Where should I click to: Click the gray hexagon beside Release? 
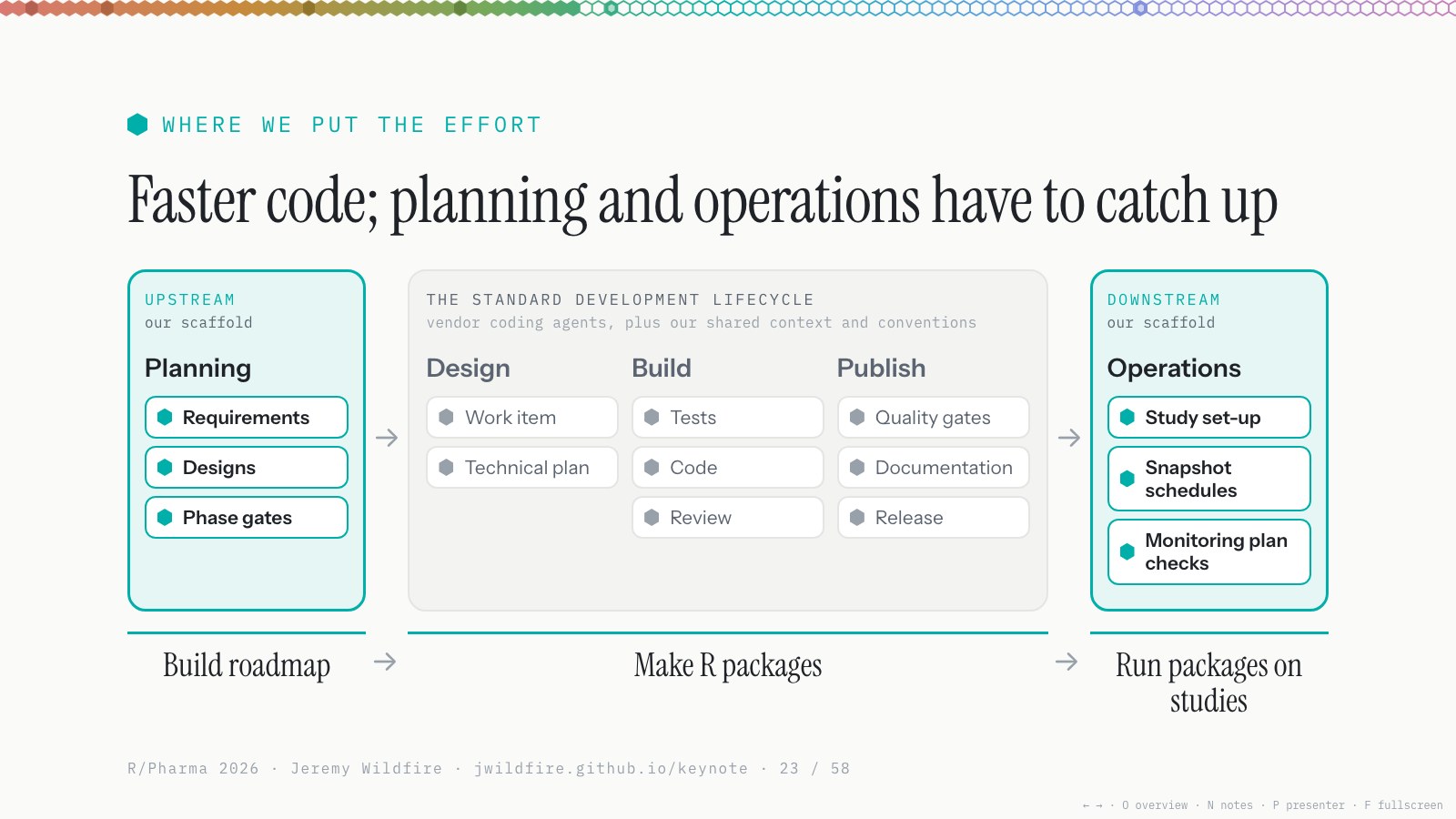pos(857,517)
